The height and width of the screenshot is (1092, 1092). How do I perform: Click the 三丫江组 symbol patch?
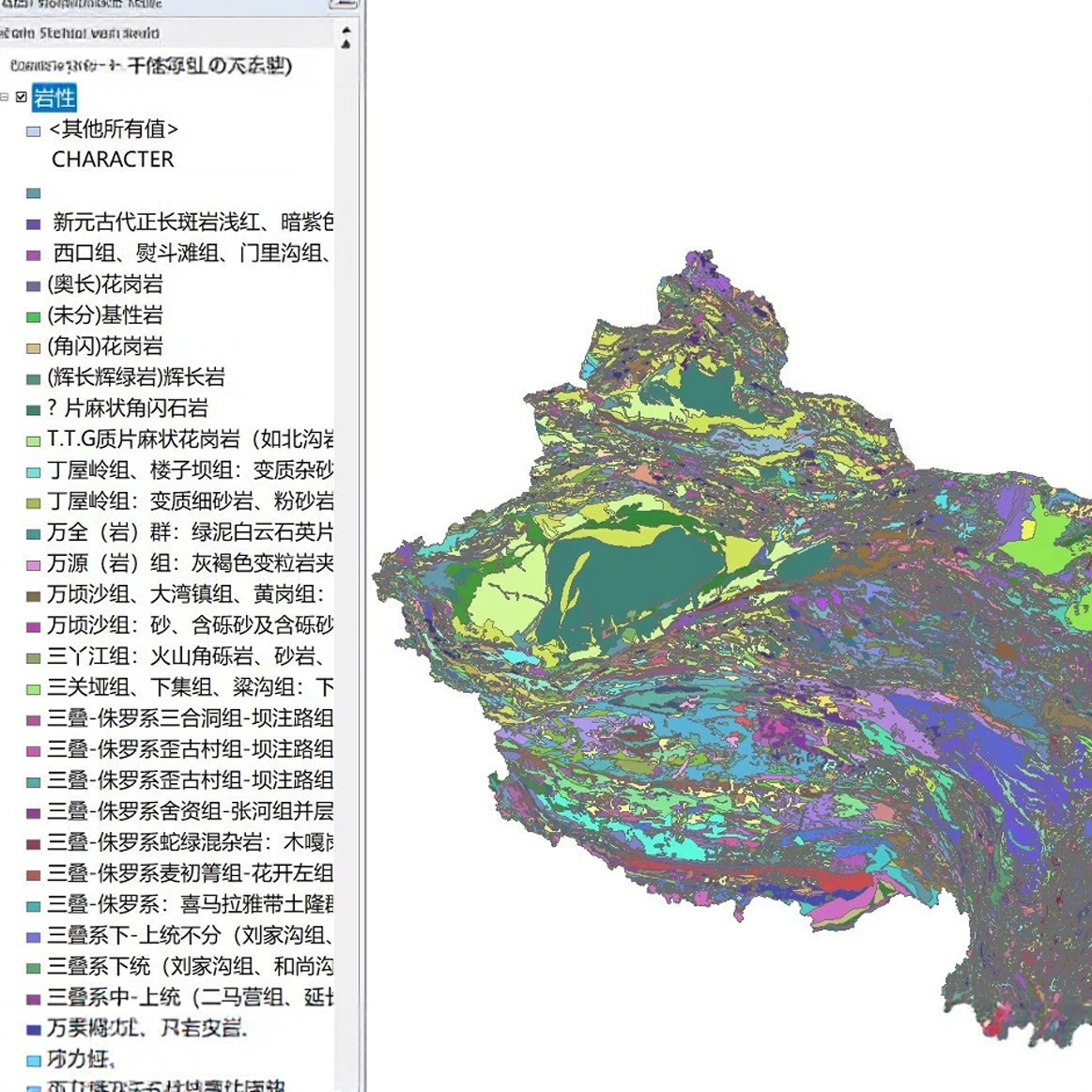pyautogui.click(x=33, y=657)
